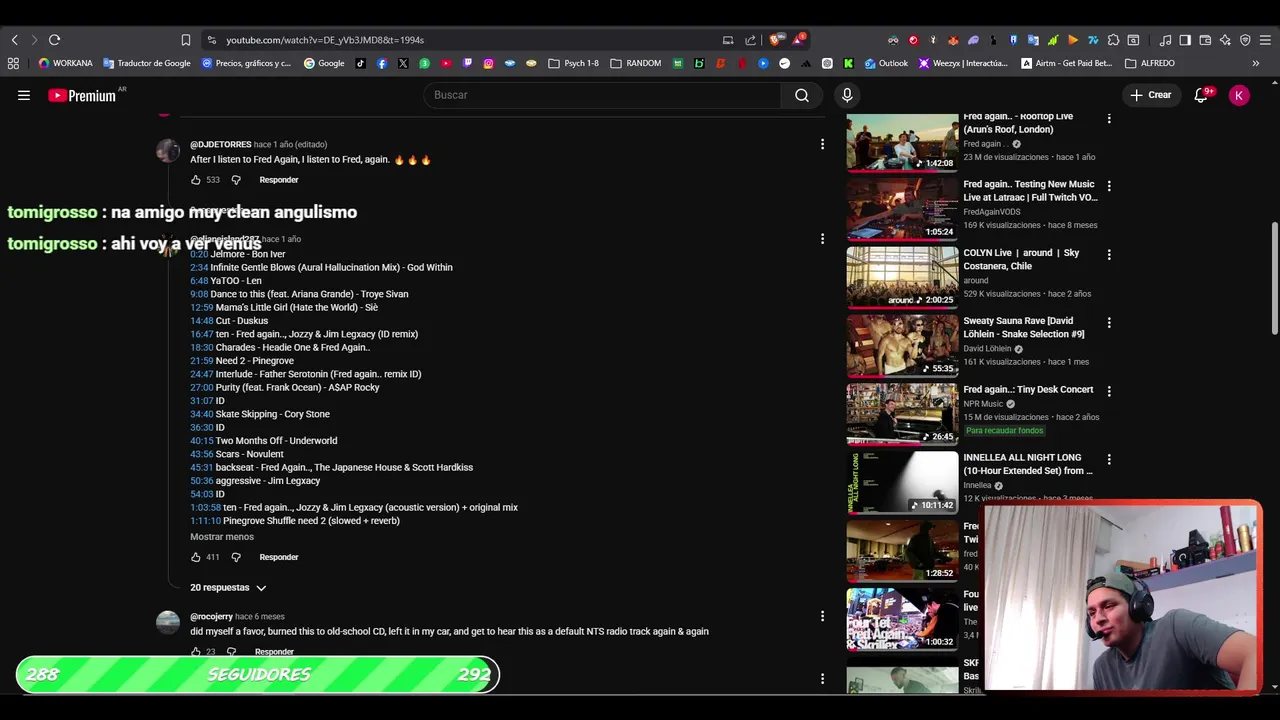This screenshot has height=720, width=1280.
Task: Toggle the browser sidebar panel
Action: [x=1185, y=40]
